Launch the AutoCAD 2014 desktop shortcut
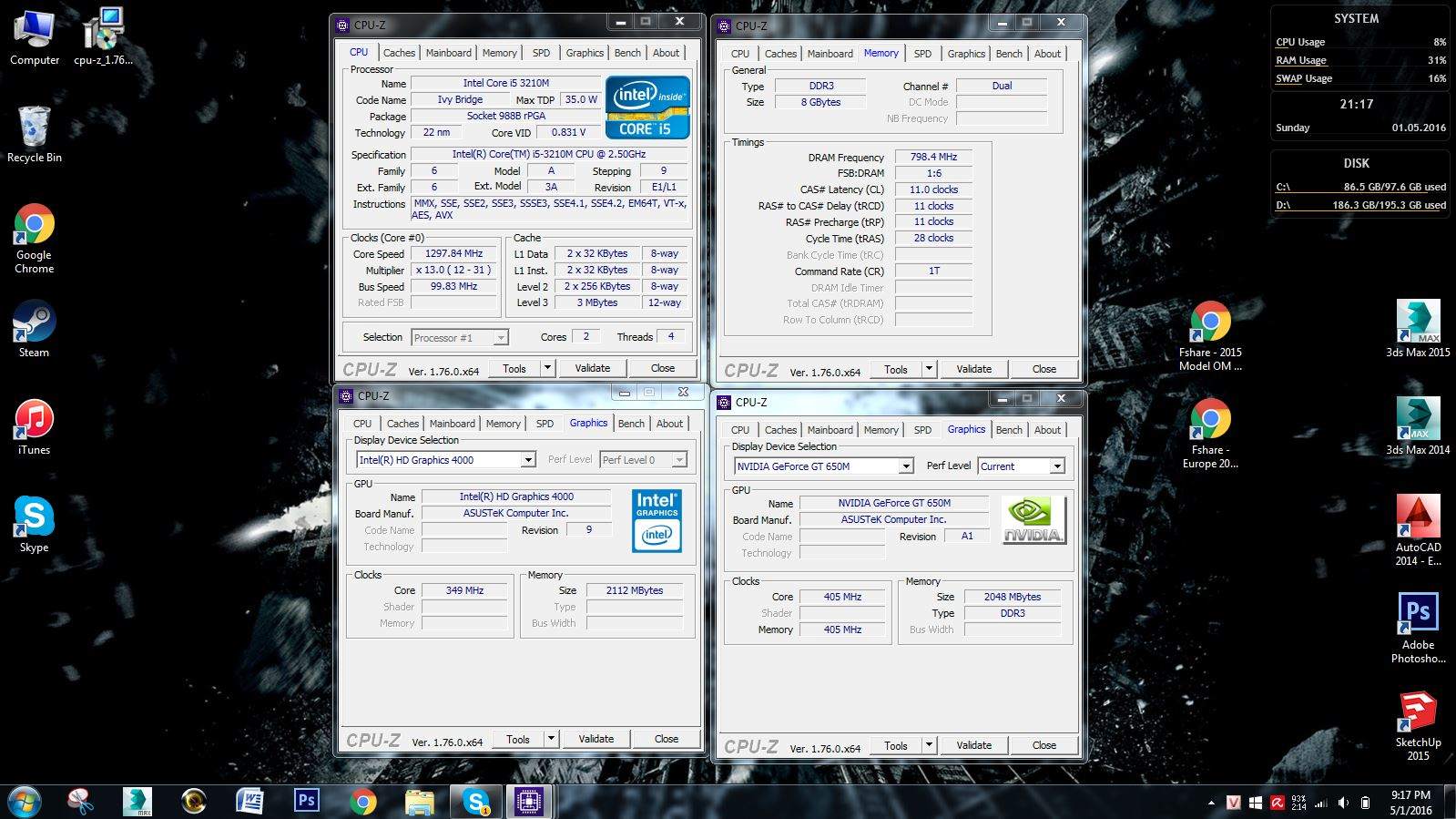Screen dimensions: 1456x819 coord(1418,530)
